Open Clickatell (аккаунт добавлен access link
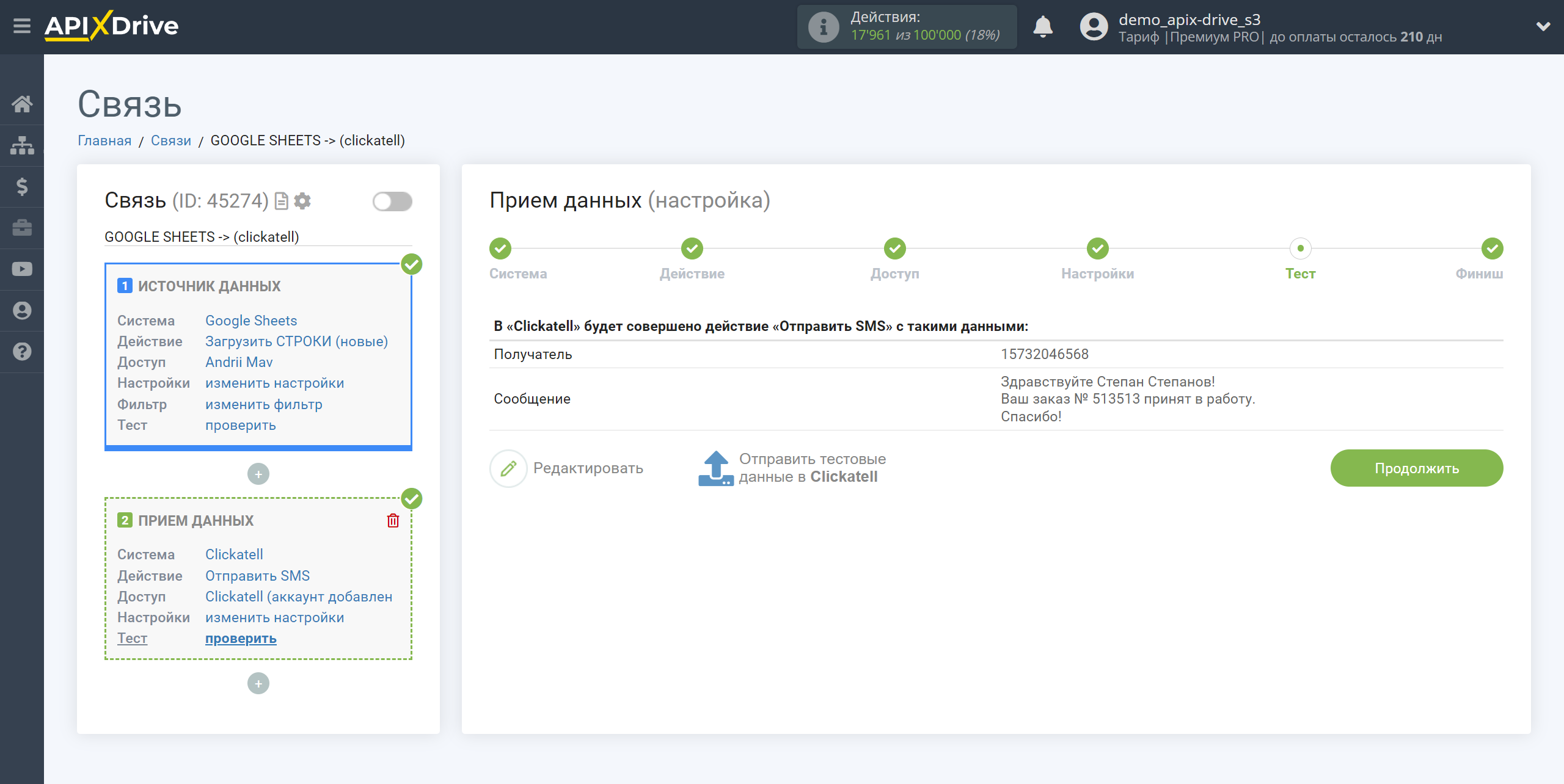1564x784 pixels. tap(299, 597)
